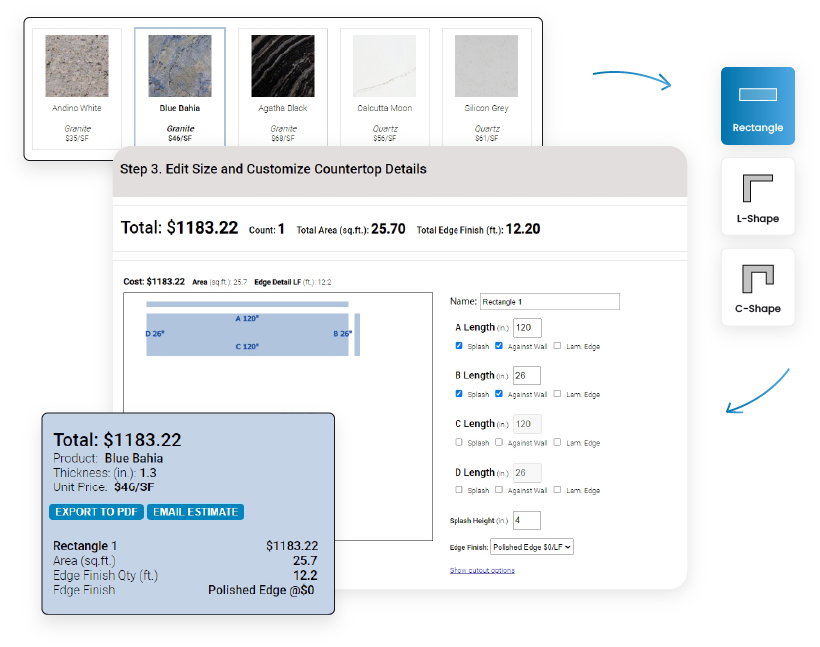The height and width of the screenshot is (647, 820).
Task: Pick the Andino White granite swatch
Action: [76, 64]
